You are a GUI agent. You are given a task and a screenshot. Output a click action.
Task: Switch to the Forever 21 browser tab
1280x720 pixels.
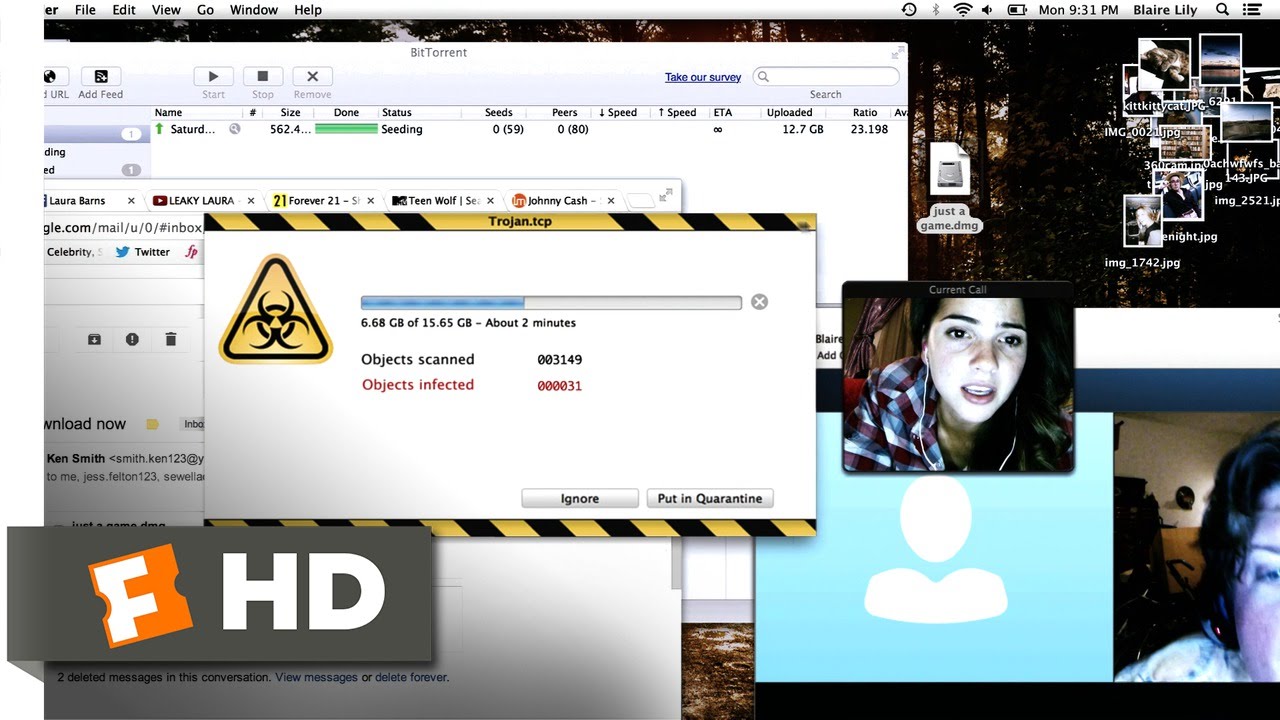point(323,200)
